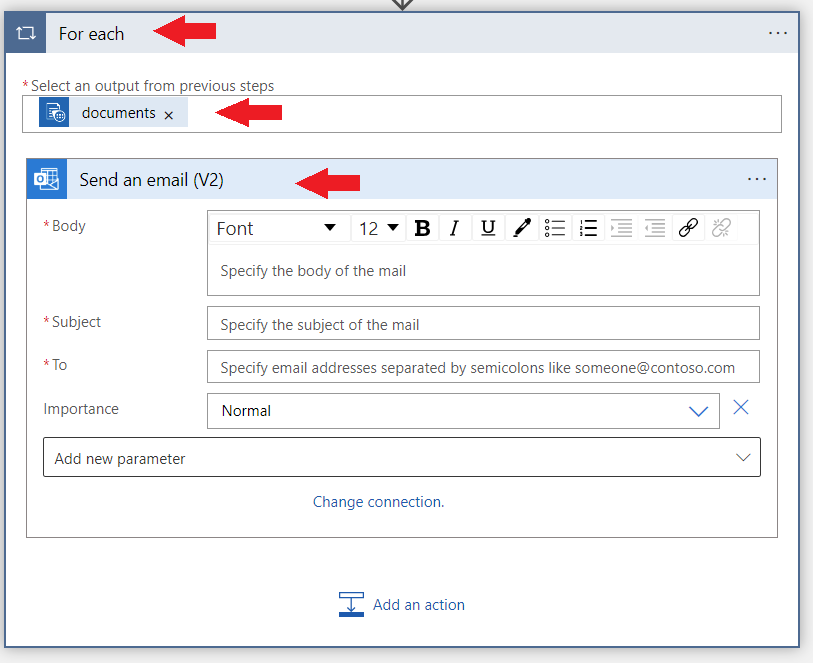Open the font size dropdown
Viewport: 813px width, 663px height.
coord(378,228)
